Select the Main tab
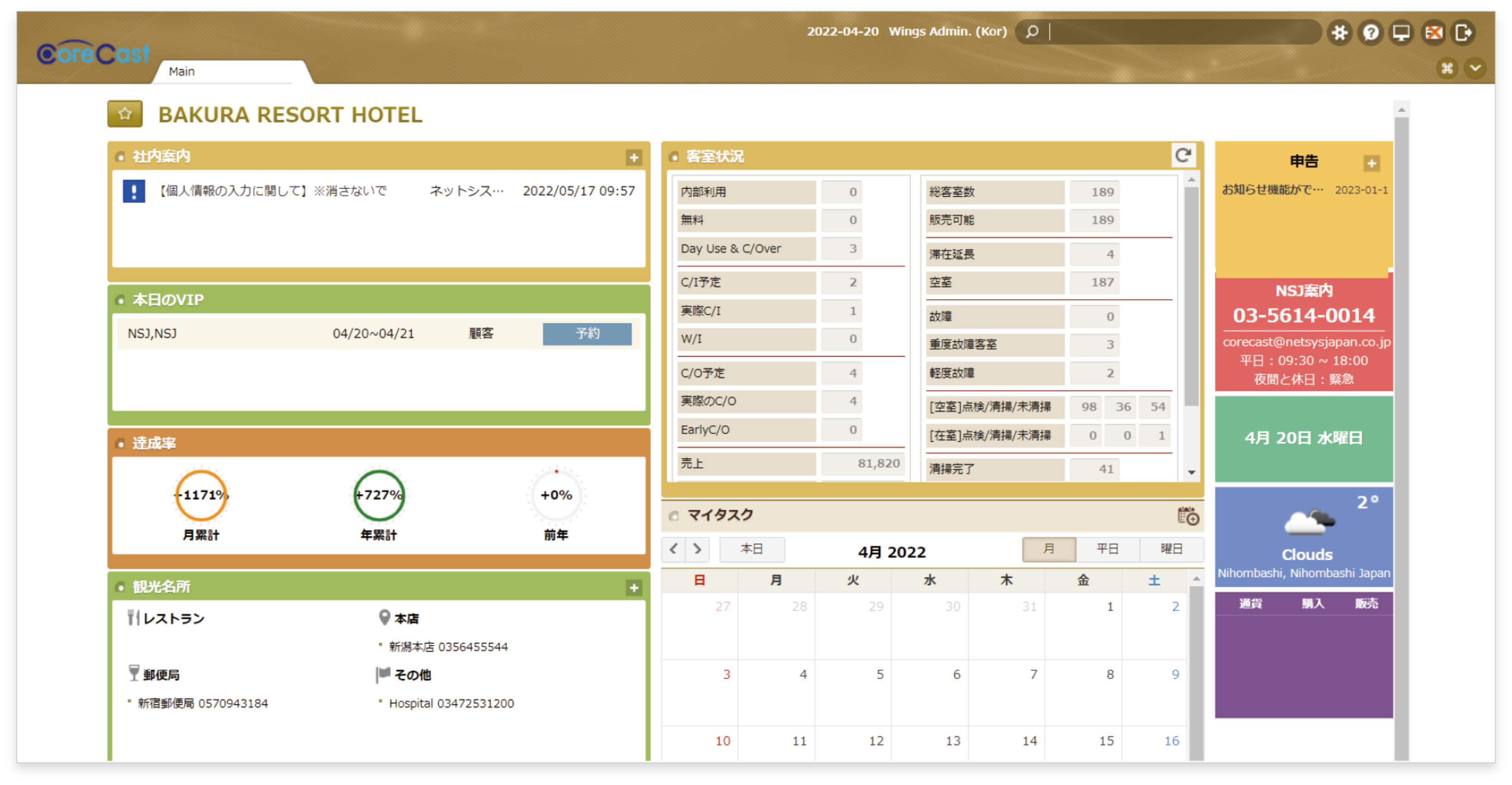This screenshot has height=785, width=1512. [182, 72]
